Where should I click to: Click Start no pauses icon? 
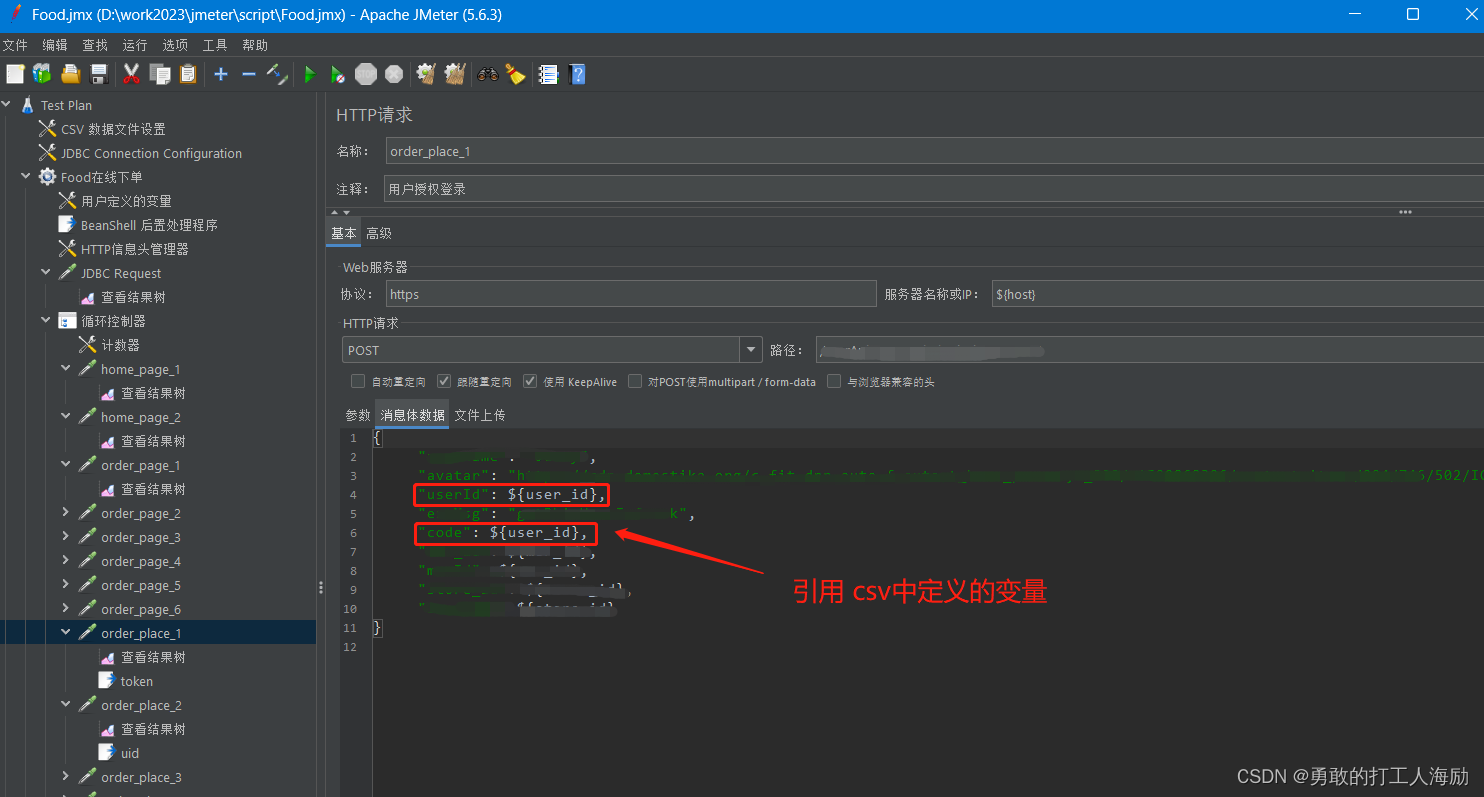coord(338,74)
